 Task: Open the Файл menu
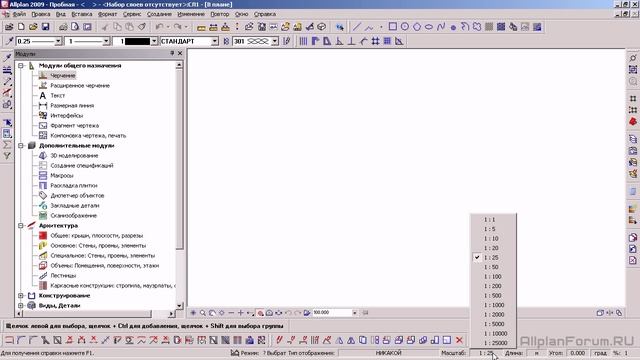point(19,14)
